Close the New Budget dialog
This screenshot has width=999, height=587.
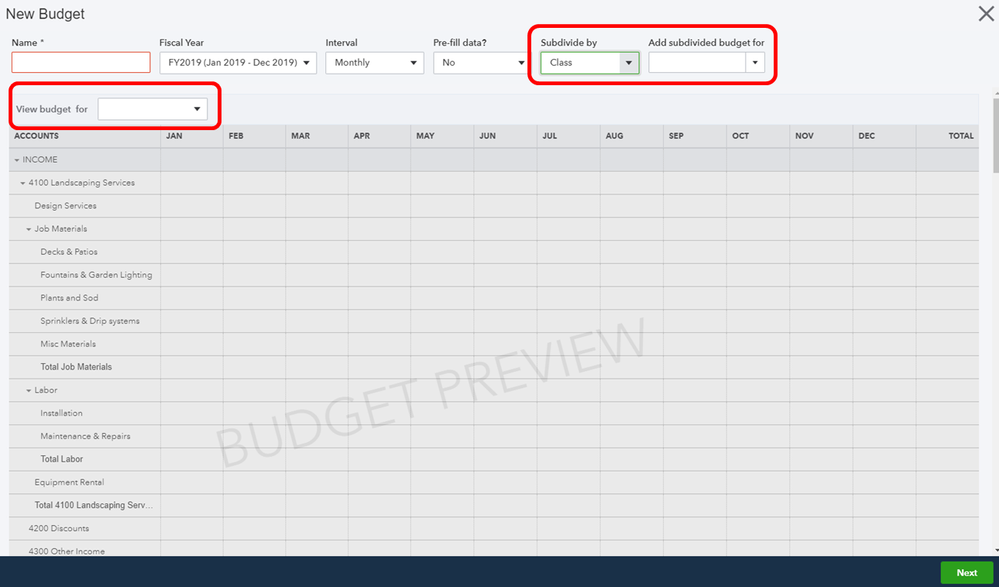pyautogui.click(x=986, y=14)
